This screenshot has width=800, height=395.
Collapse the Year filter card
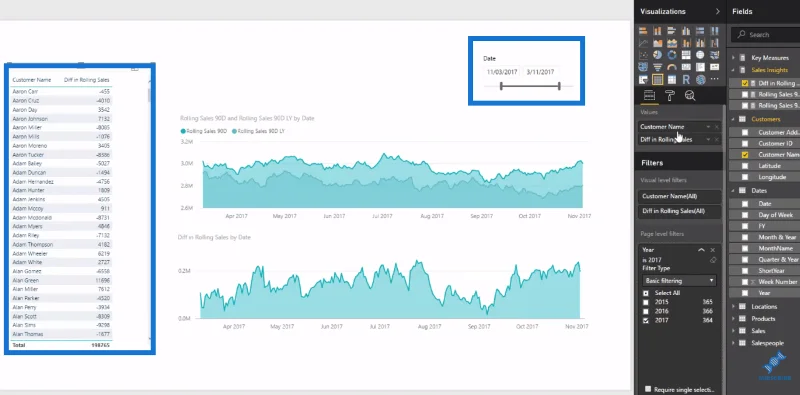pos(702,250)
